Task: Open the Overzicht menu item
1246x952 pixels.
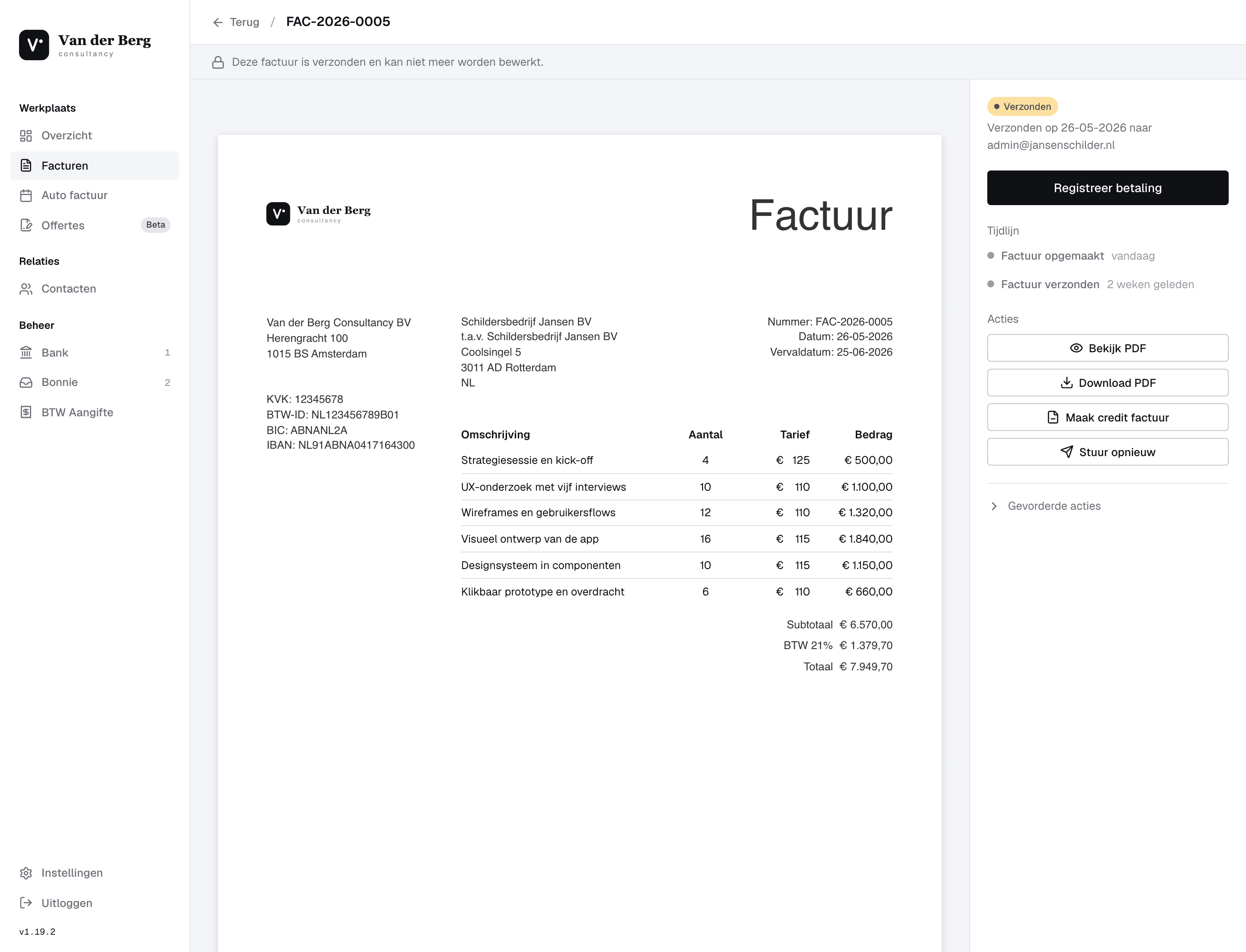Action: 95,135
